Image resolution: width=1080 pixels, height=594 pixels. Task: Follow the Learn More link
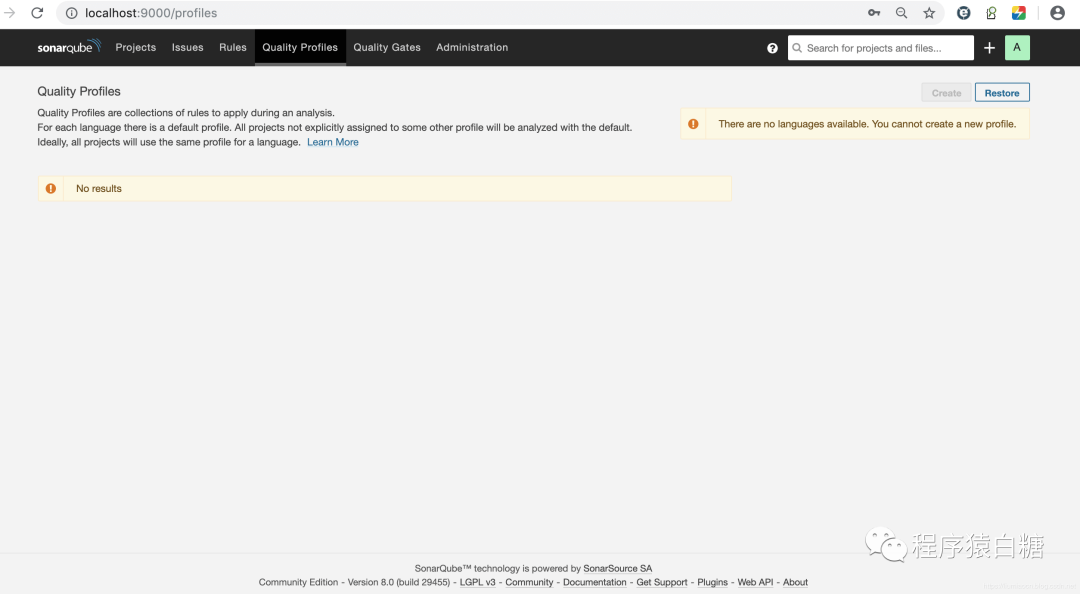[x=333, y=142]
